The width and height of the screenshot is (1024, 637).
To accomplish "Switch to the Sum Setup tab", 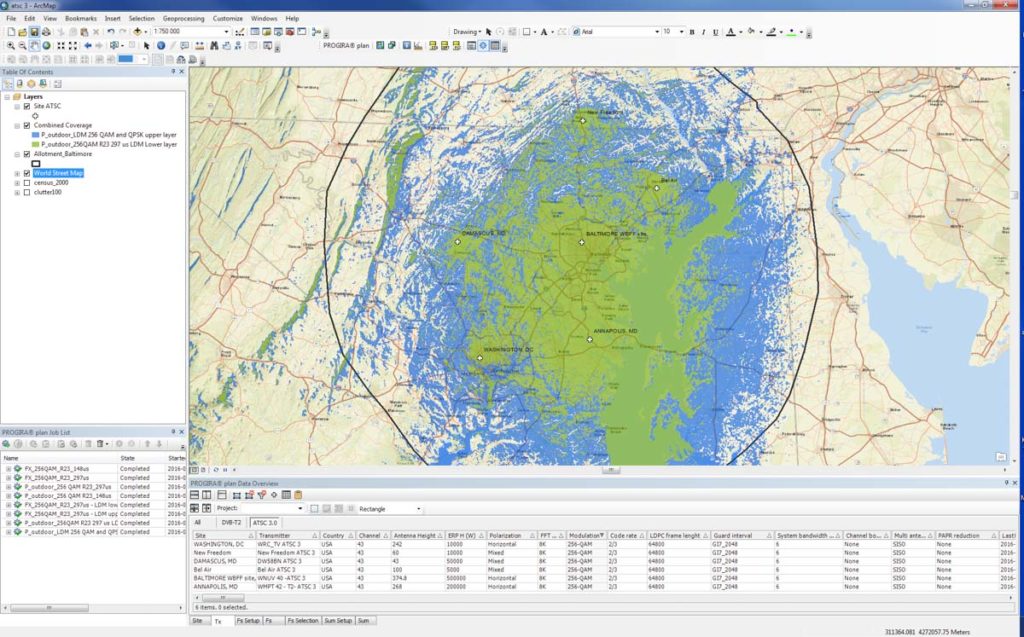I will click(x=338, y=621).
